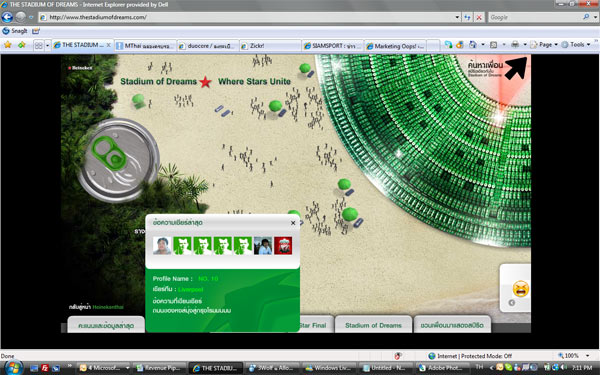The image size is (600, 375).
Task: Select the second green silhouette avatar
Action: (183, 246)
